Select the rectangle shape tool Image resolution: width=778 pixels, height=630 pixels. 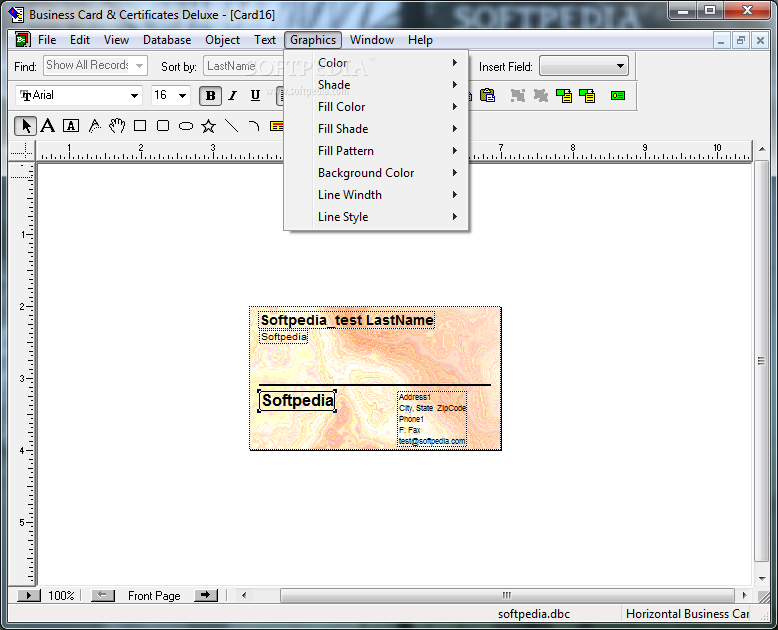pyautogui.click(x=140, y=126)
